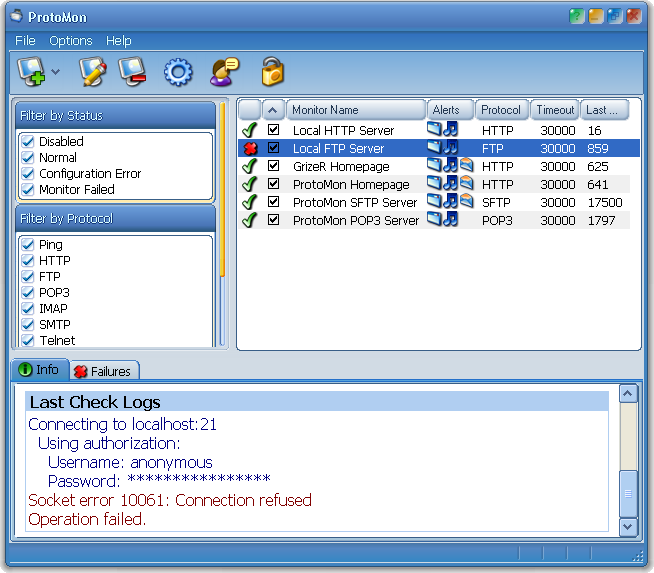Toggle the IMAP protocol filter checkbox
The image size is (654, 573).
point(28,308)
